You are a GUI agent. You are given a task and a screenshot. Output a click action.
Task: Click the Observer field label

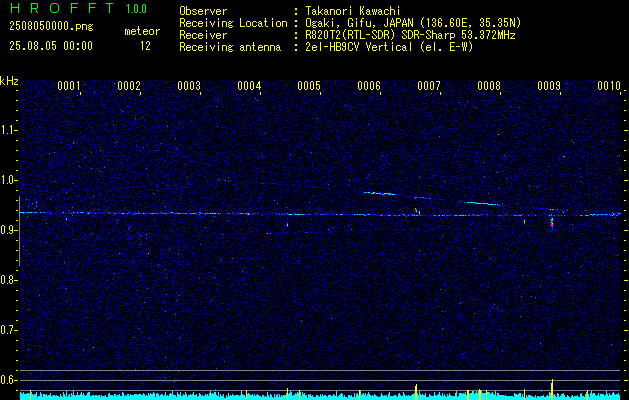203,11
